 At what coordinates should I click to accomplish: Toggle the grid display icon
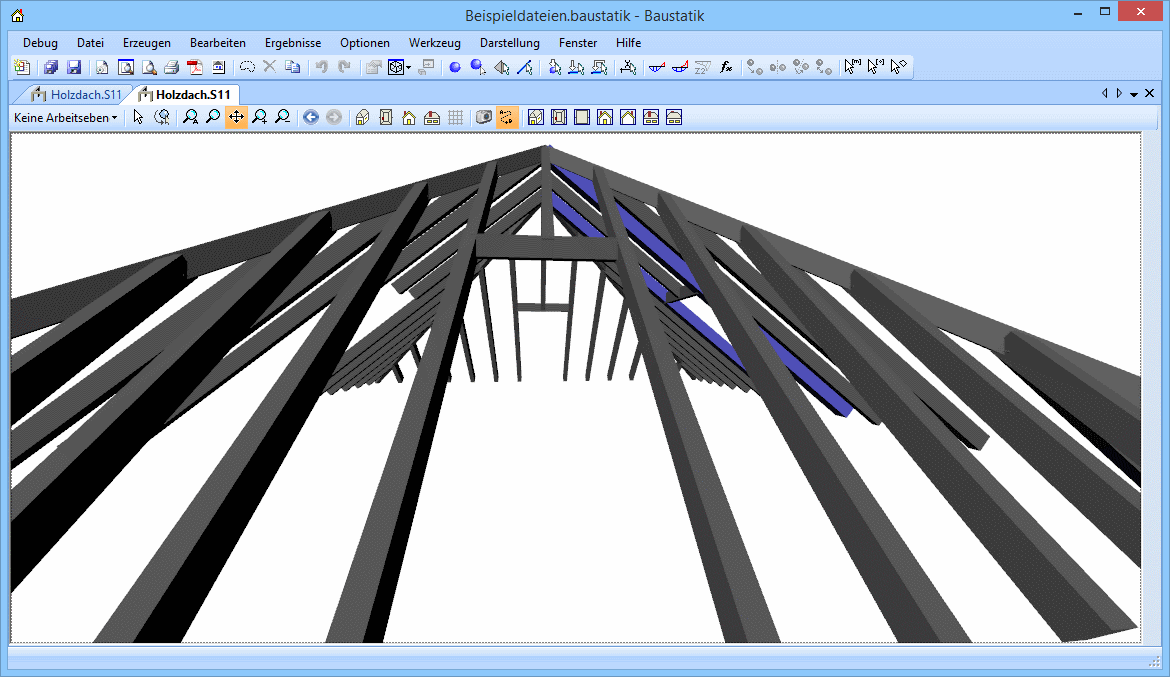pyautogui.click(x=456, y=118)
